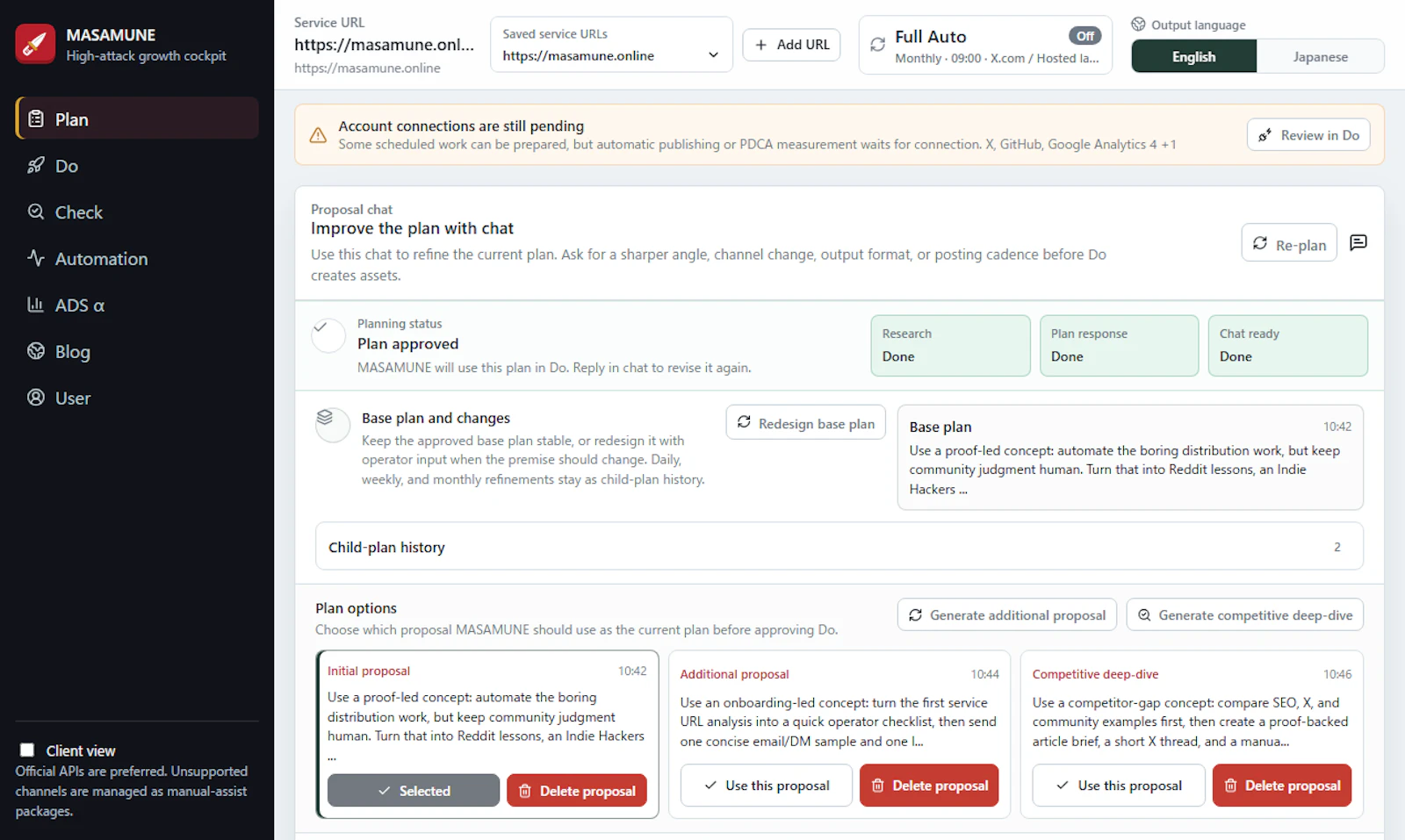Click the 'Account connections are still pending' heading
The image size is (1405, 840).
point(461,126)
